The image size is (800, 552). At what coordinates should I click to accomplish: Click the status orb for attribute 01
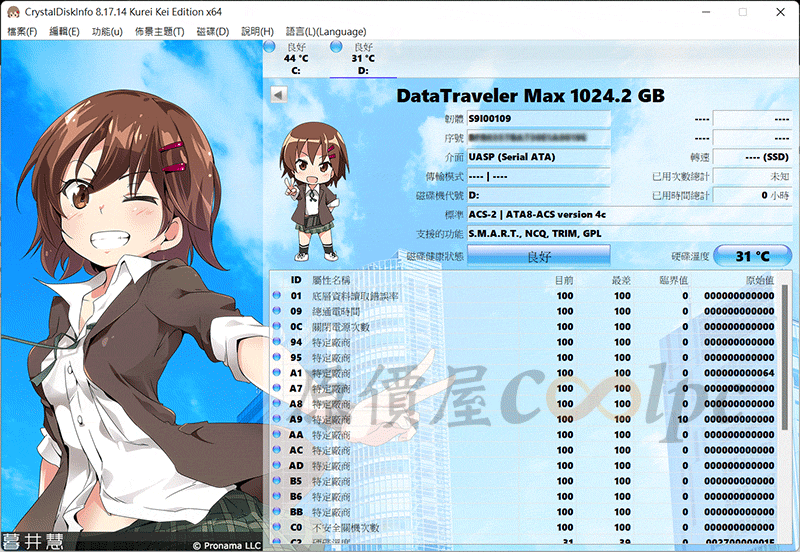(x=277, y=295)
